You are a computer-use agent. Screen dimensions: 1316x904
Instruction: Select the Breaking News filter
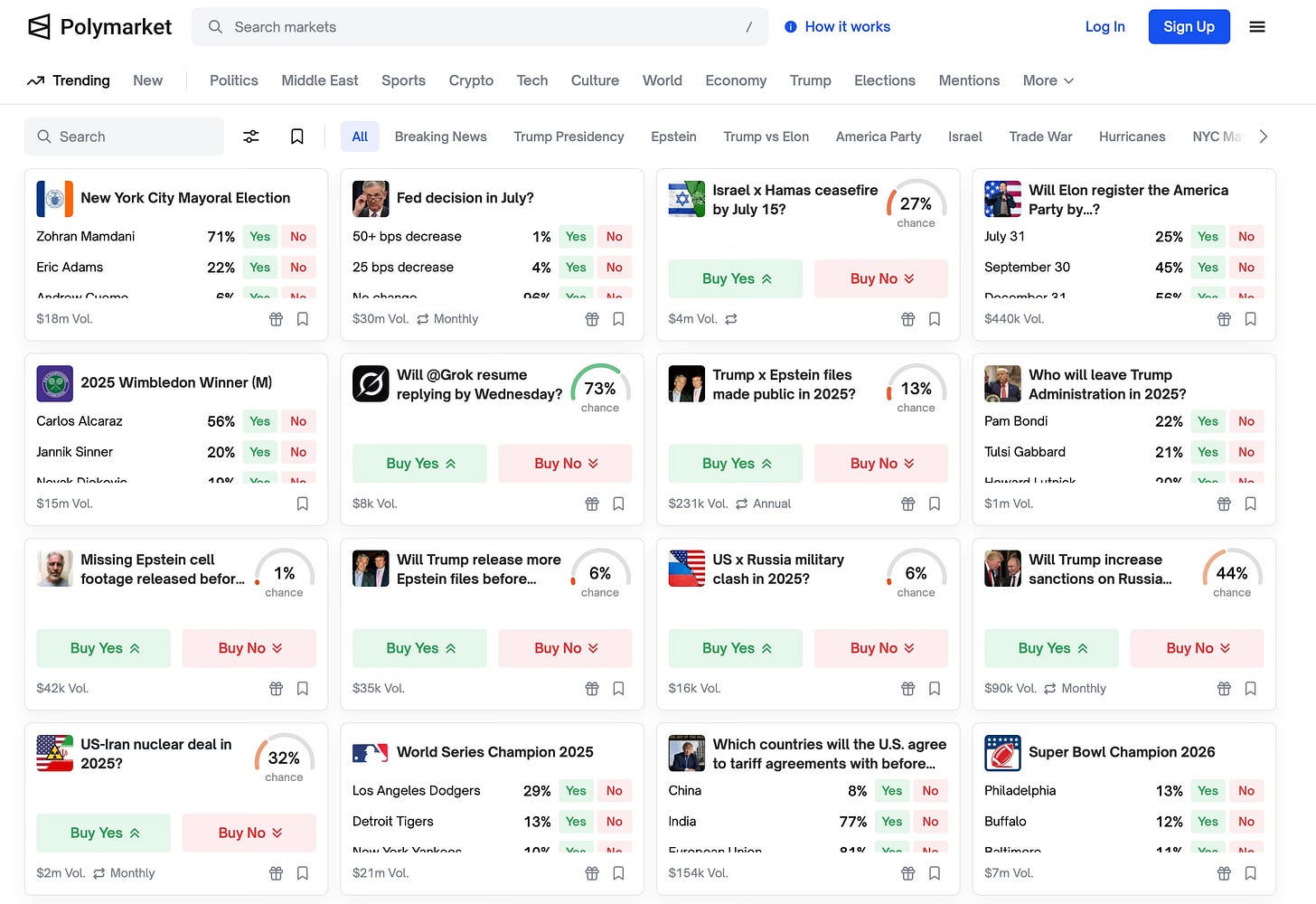click(441, 137)
